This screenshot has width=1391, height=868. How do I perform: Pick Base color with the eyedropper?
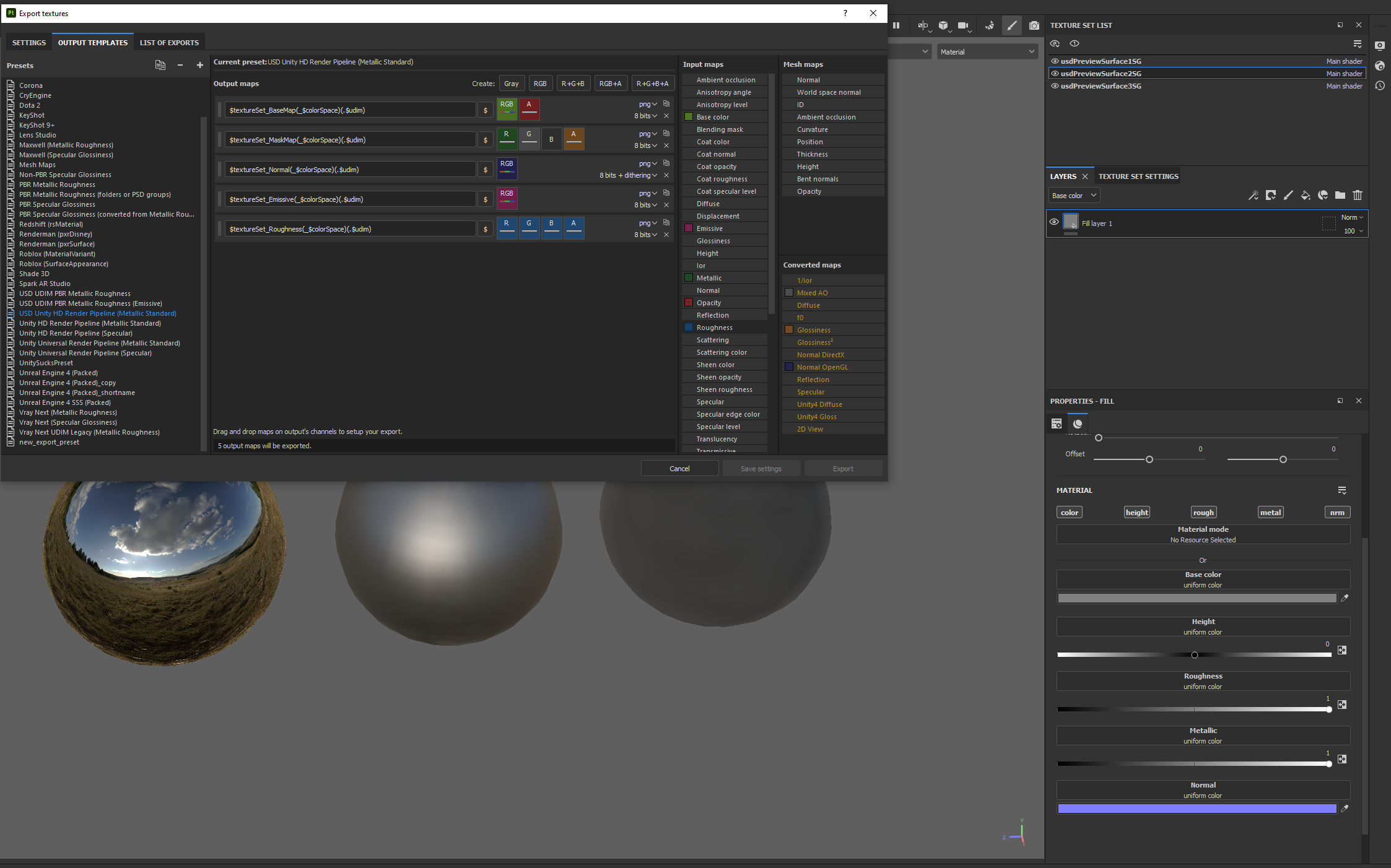coord(1345,598)
